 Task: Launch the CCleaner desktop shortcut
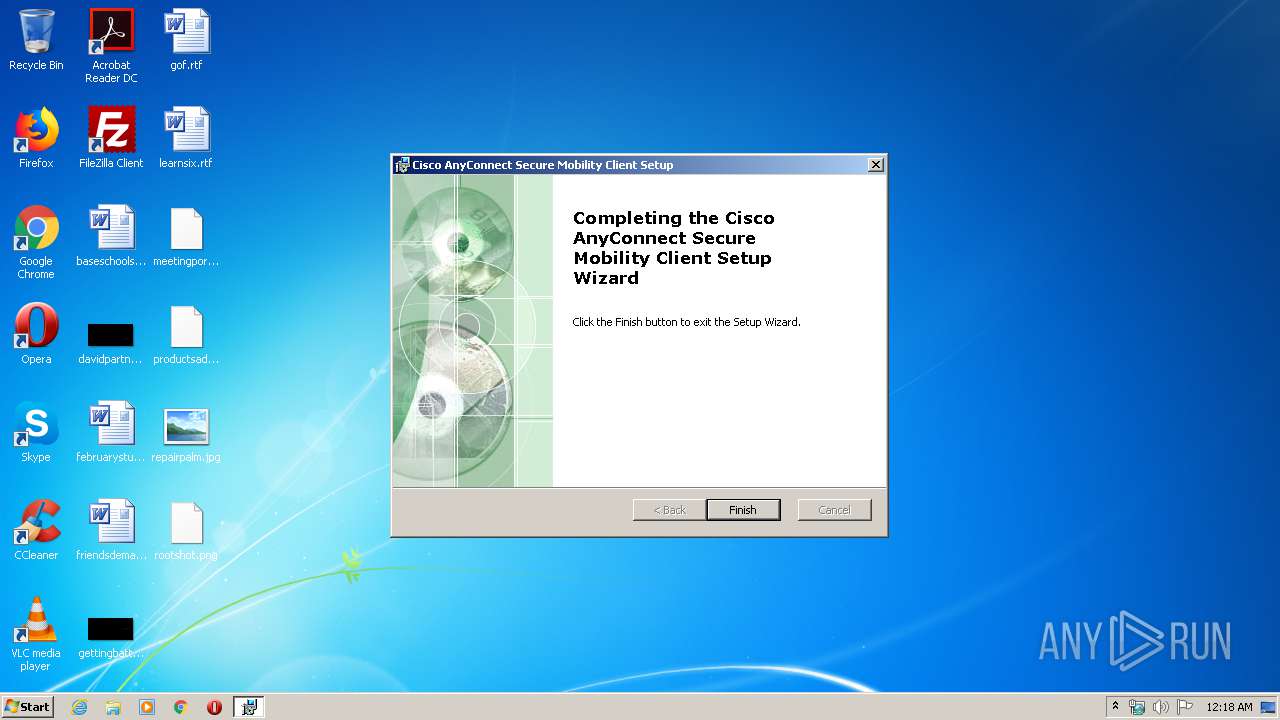click(36, 530)
